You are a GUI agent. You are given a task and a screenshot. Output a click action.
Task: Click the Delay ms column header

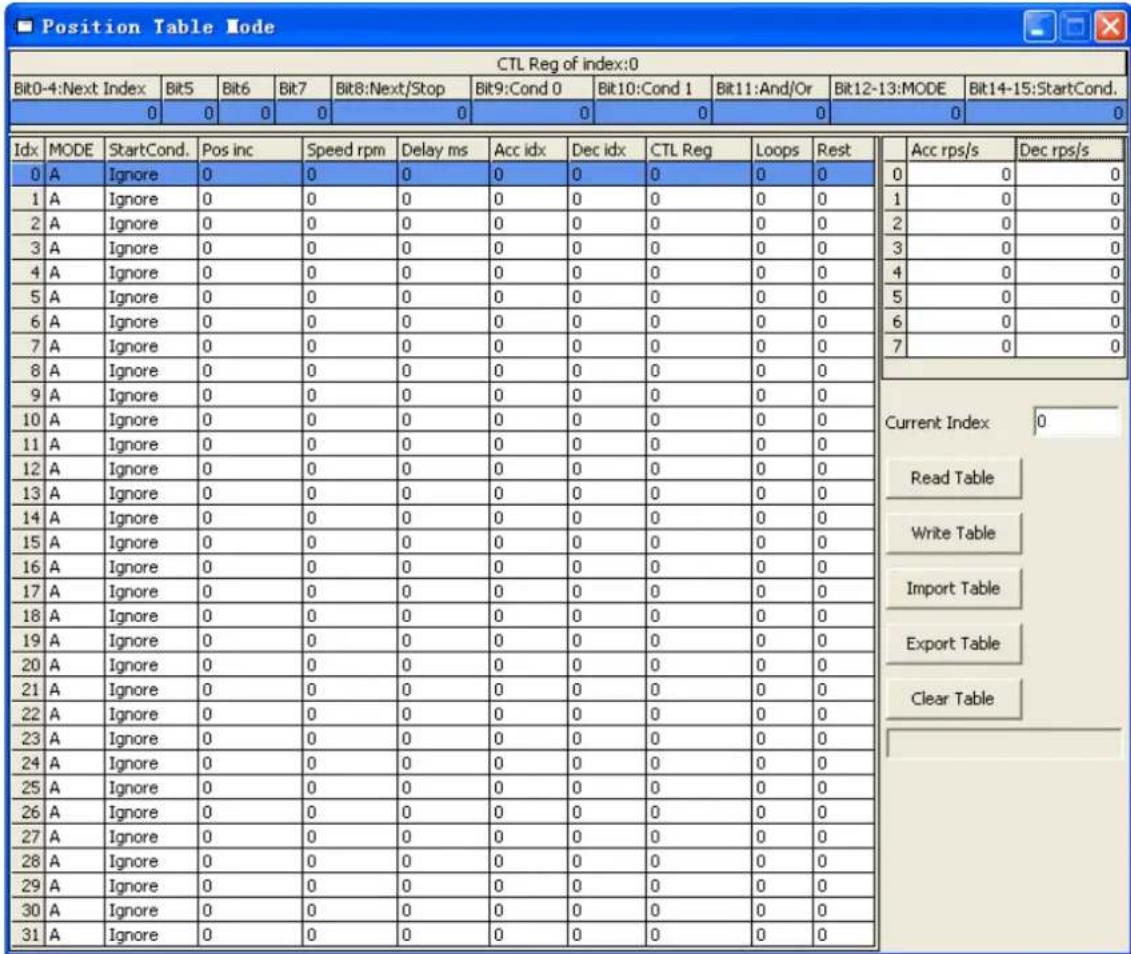pyautogui.click(x=444, y=150)
